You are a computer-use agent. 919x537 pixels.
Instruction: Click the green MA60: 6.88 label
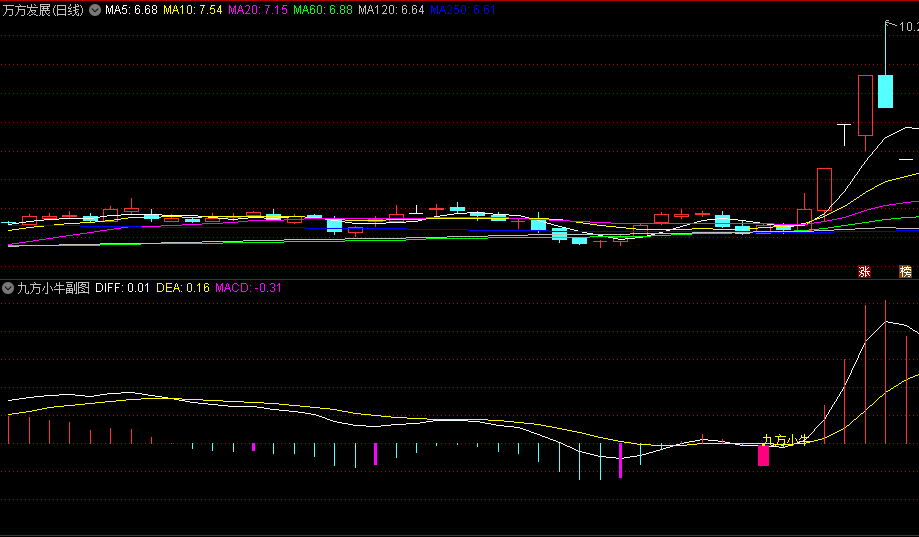click(x=323, y=10)
